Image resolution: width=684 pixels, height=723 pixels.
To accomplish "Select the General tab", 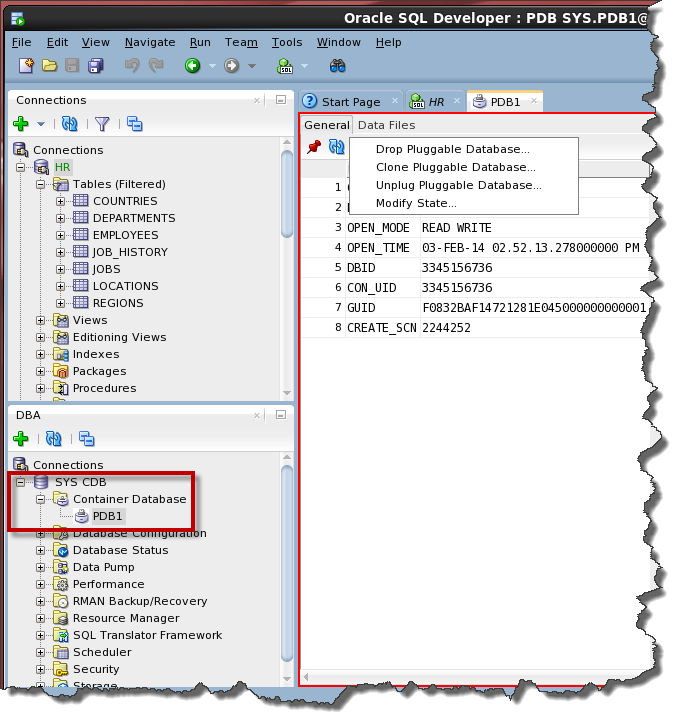I will [x=327, y=125].
